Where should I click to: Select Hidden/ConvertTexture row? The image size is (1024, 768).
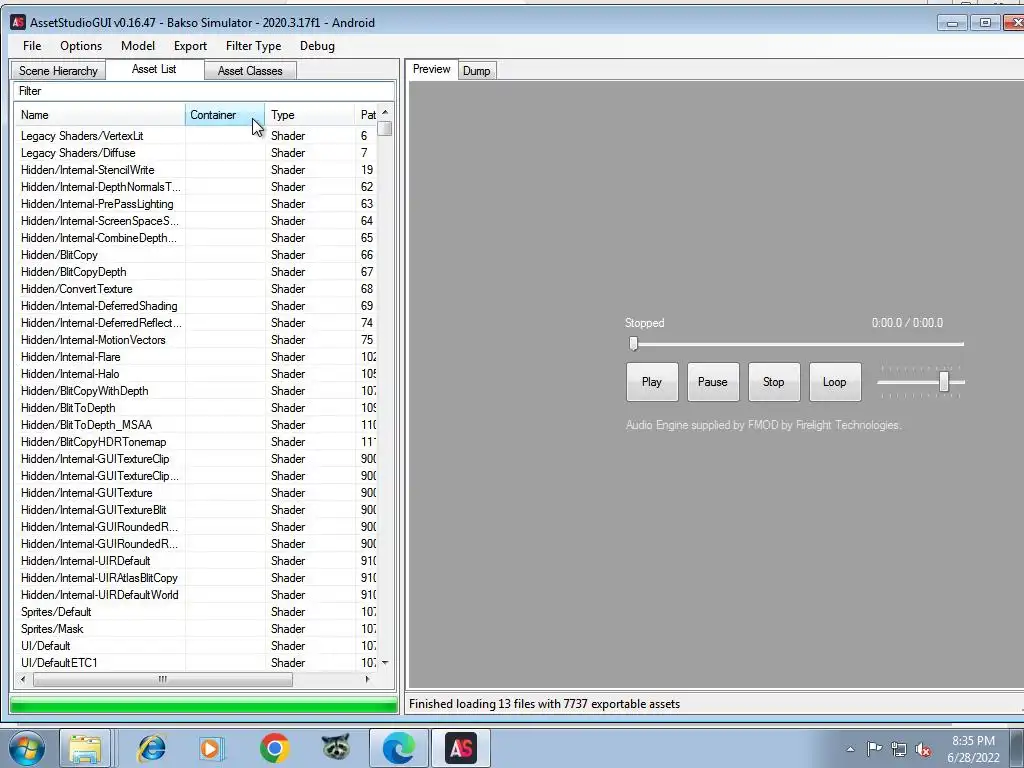[195, 289]
